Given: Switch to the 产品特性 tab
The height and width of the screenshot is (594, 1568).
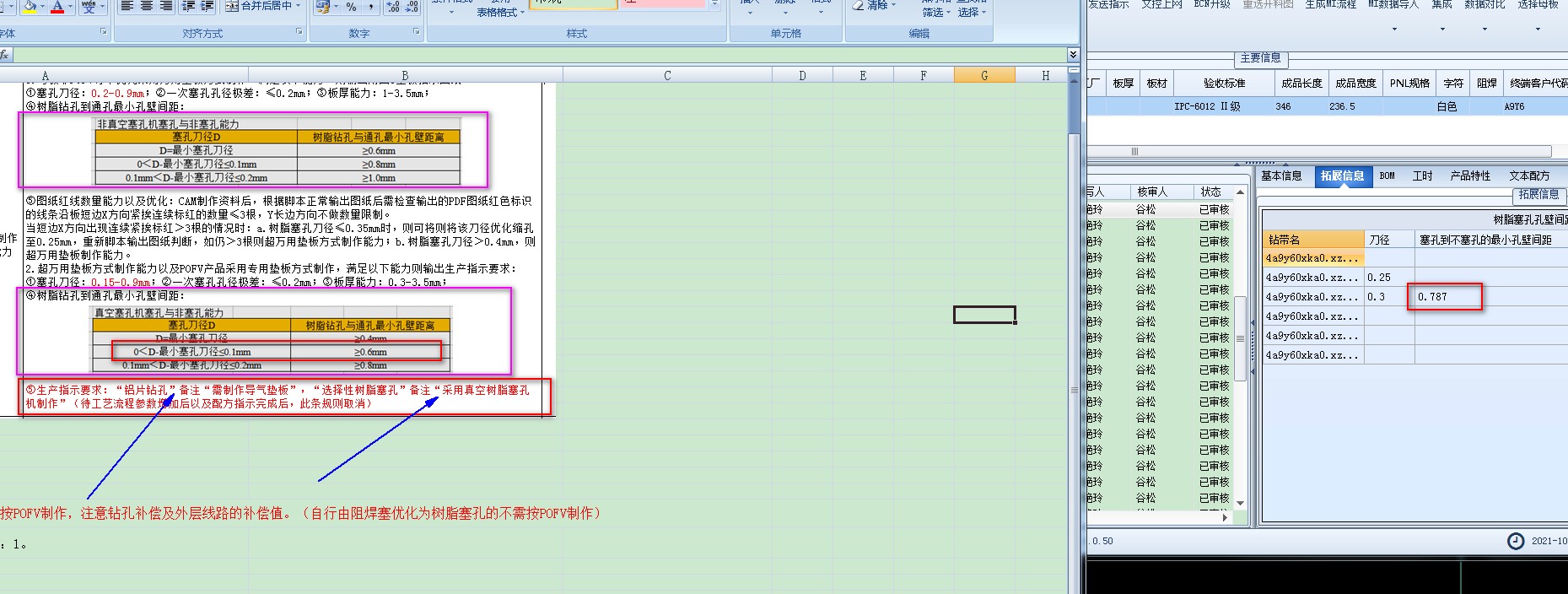Looking at the screenshot, I should coord(1470,176).
